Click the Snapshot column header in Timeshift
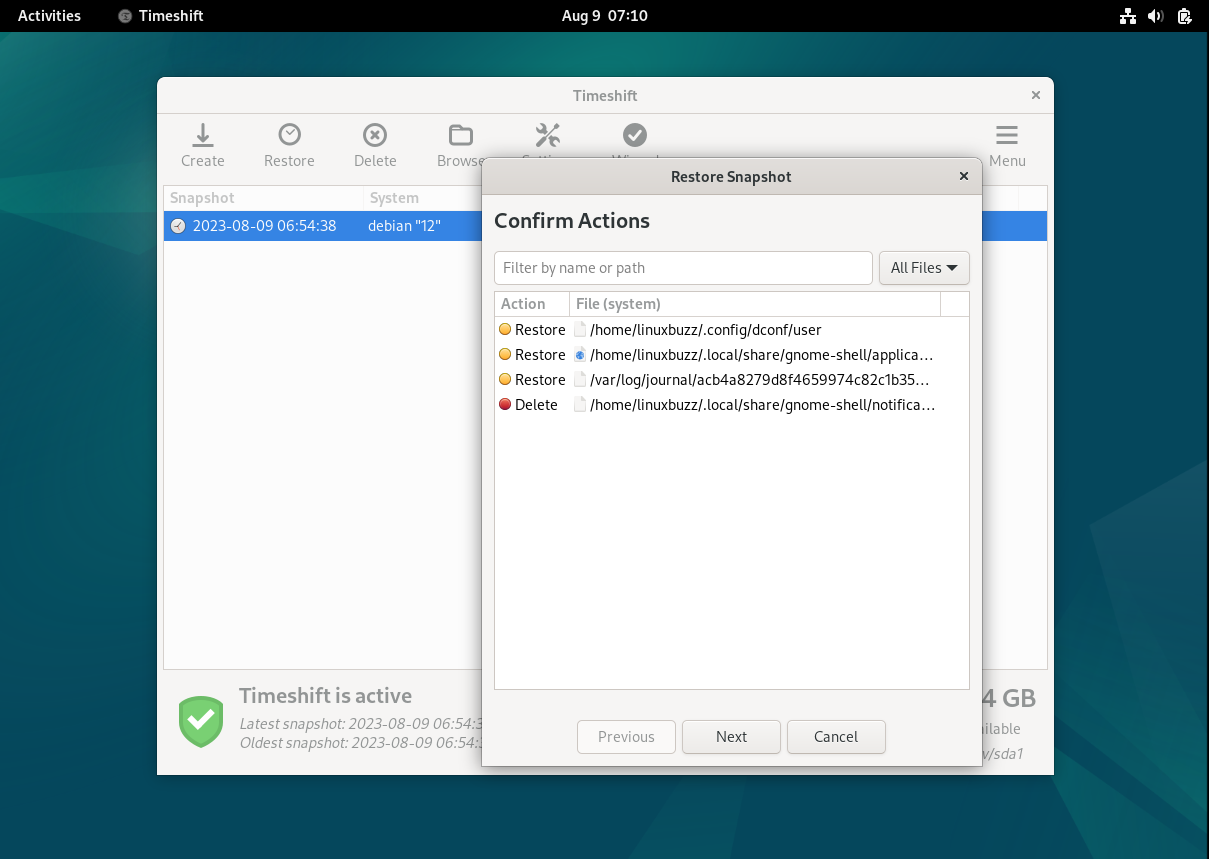This screenshot has height=859, width=1209. pyautogui.click(x=263, y=198)
